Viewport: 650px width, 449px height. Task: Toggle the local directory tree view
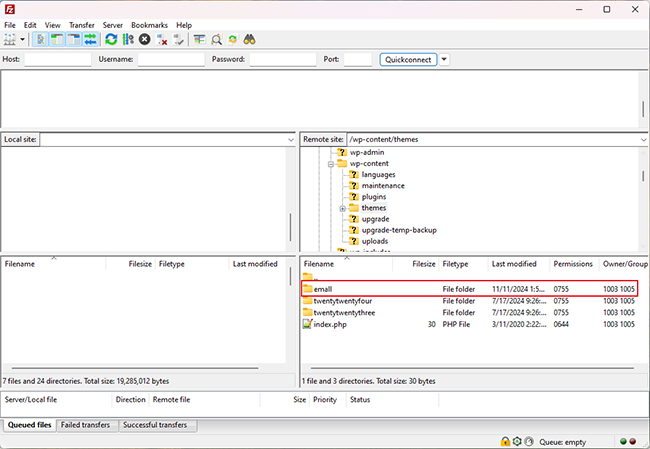coord(57,39)
